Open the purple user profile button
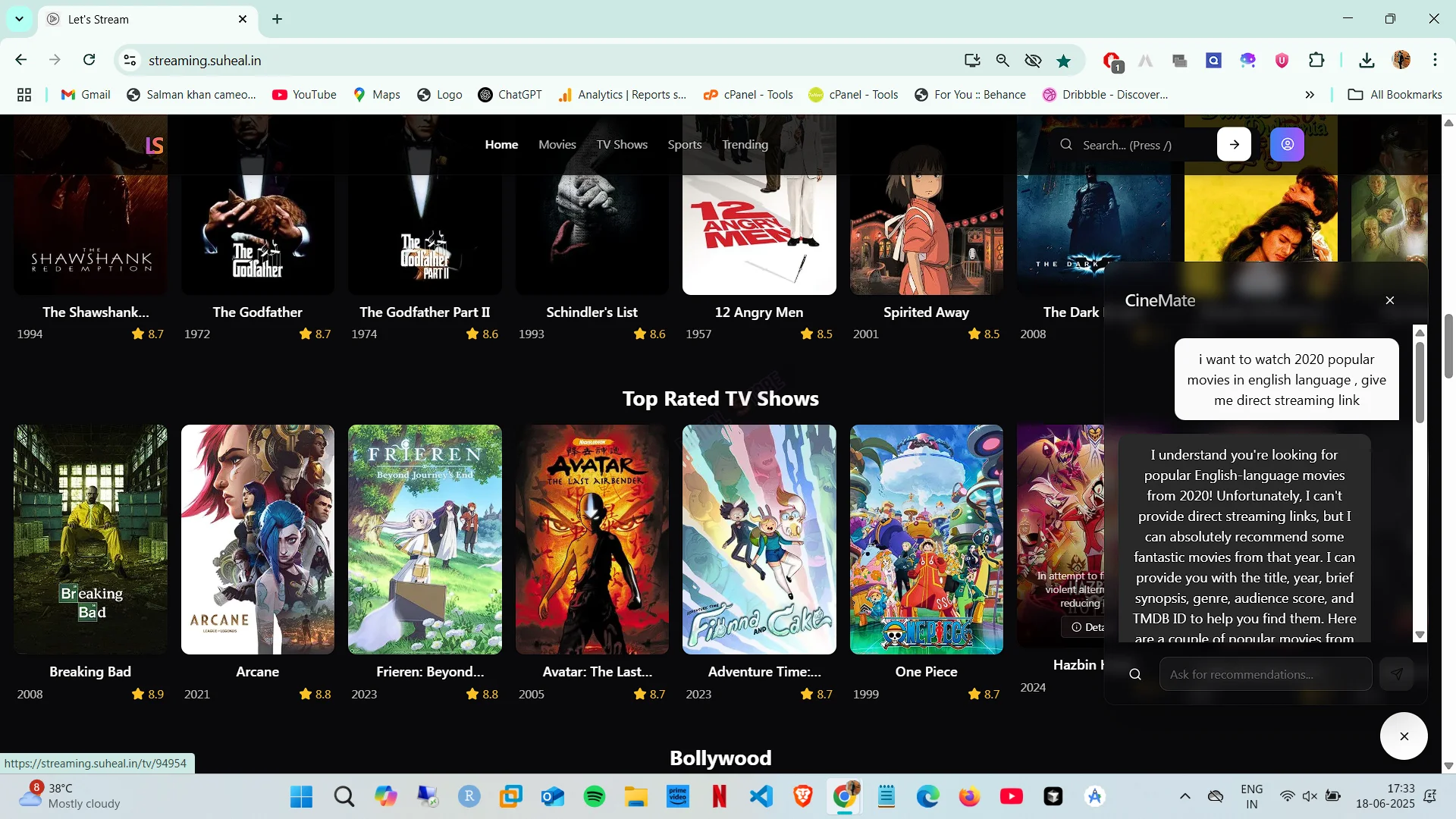Image resolution: width=1456 pixels, height=819 pixels. tap(1287, 144)
